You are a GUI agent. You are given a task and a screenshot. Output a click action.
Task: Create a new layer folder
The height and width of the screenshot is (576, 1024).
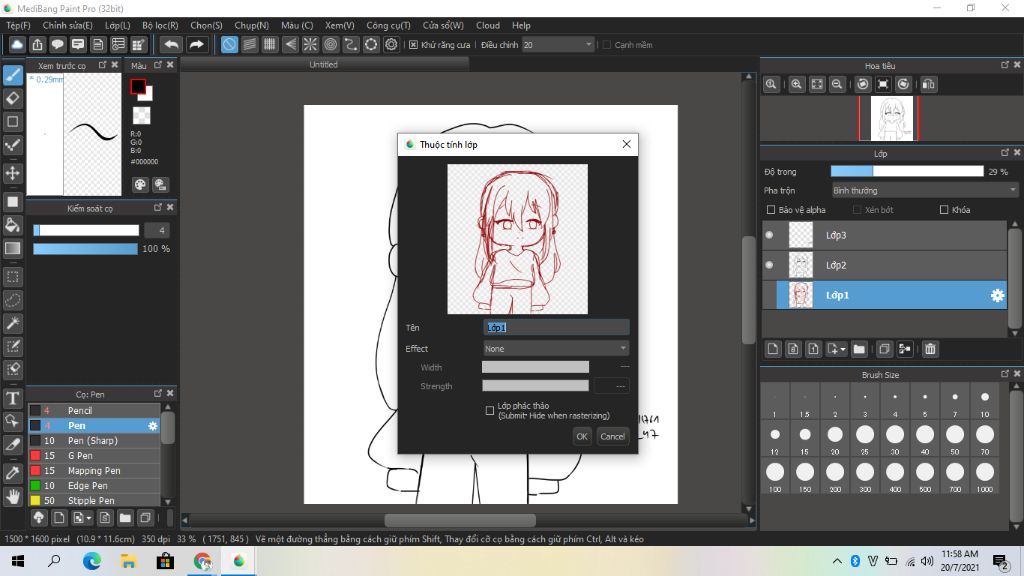click(x=859, y=349)
